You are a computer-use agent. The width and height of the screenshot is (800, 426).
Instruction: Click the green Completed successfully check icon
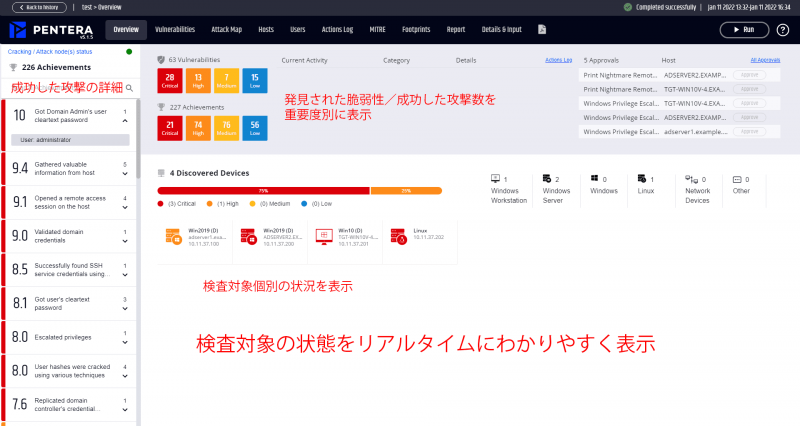(x=628, y=7)
